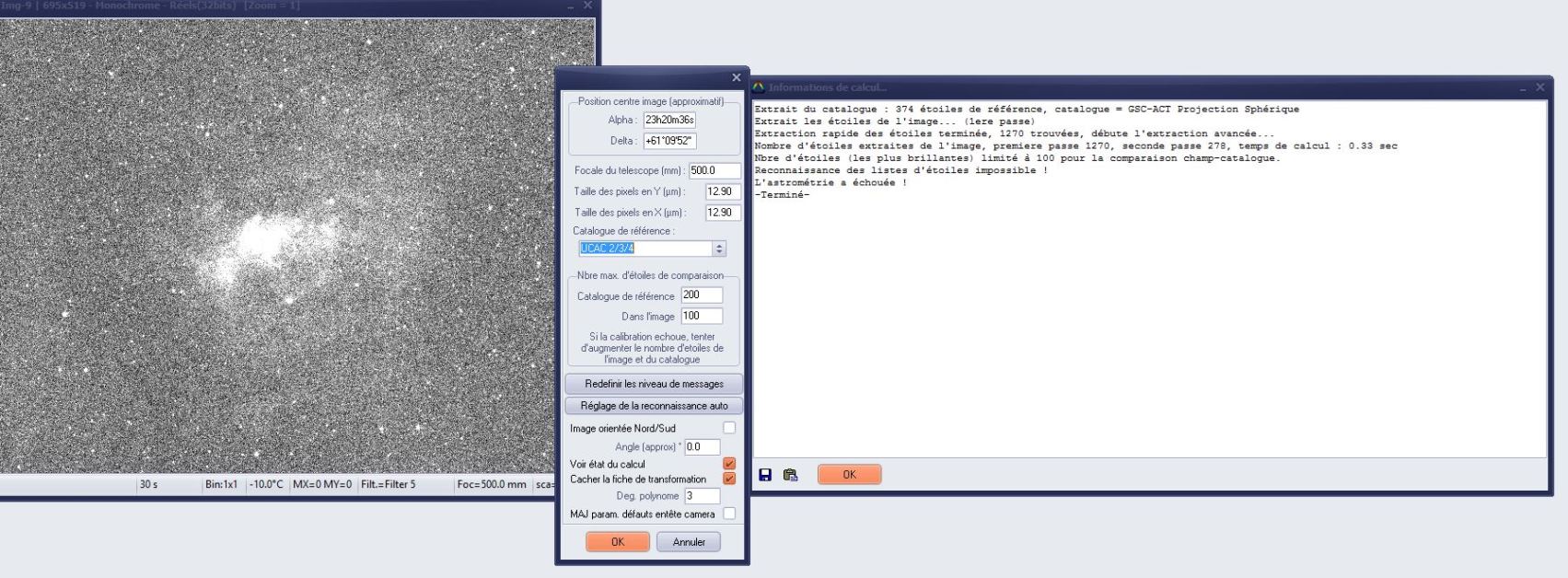
Task: Click the copy to clipboard icon
Action: [x=790, y=475]
